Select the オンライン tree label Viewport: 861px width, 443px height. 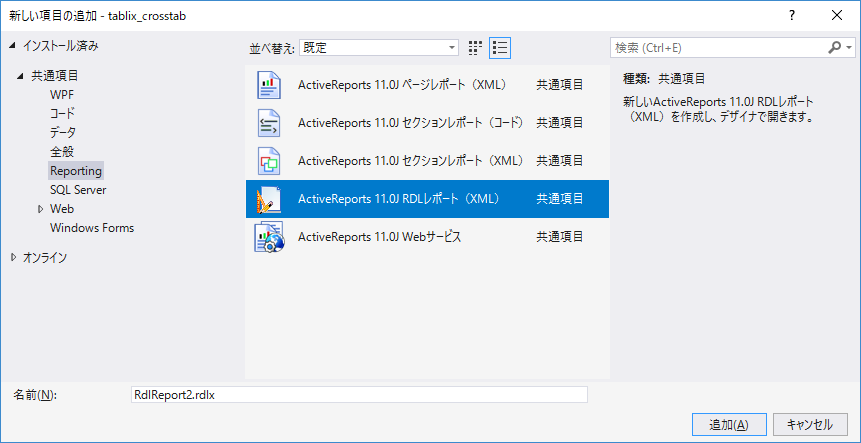coord(44,257)
